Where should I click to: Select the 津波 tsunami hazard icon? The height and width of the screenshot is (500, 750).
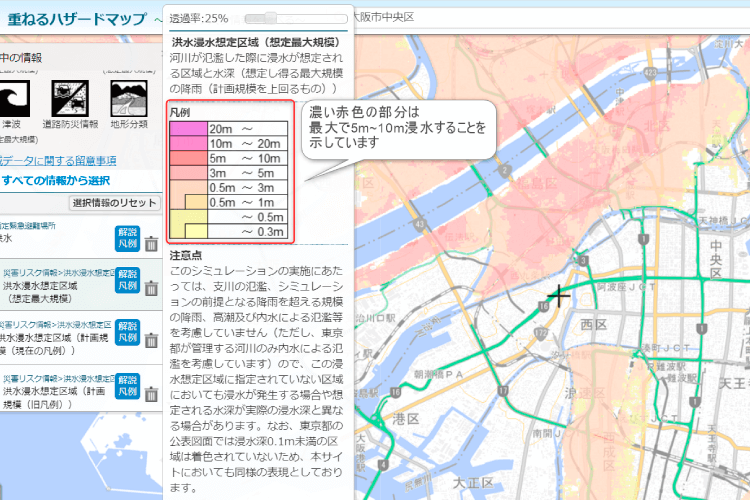pyautogui.click(x=14, y=99)
